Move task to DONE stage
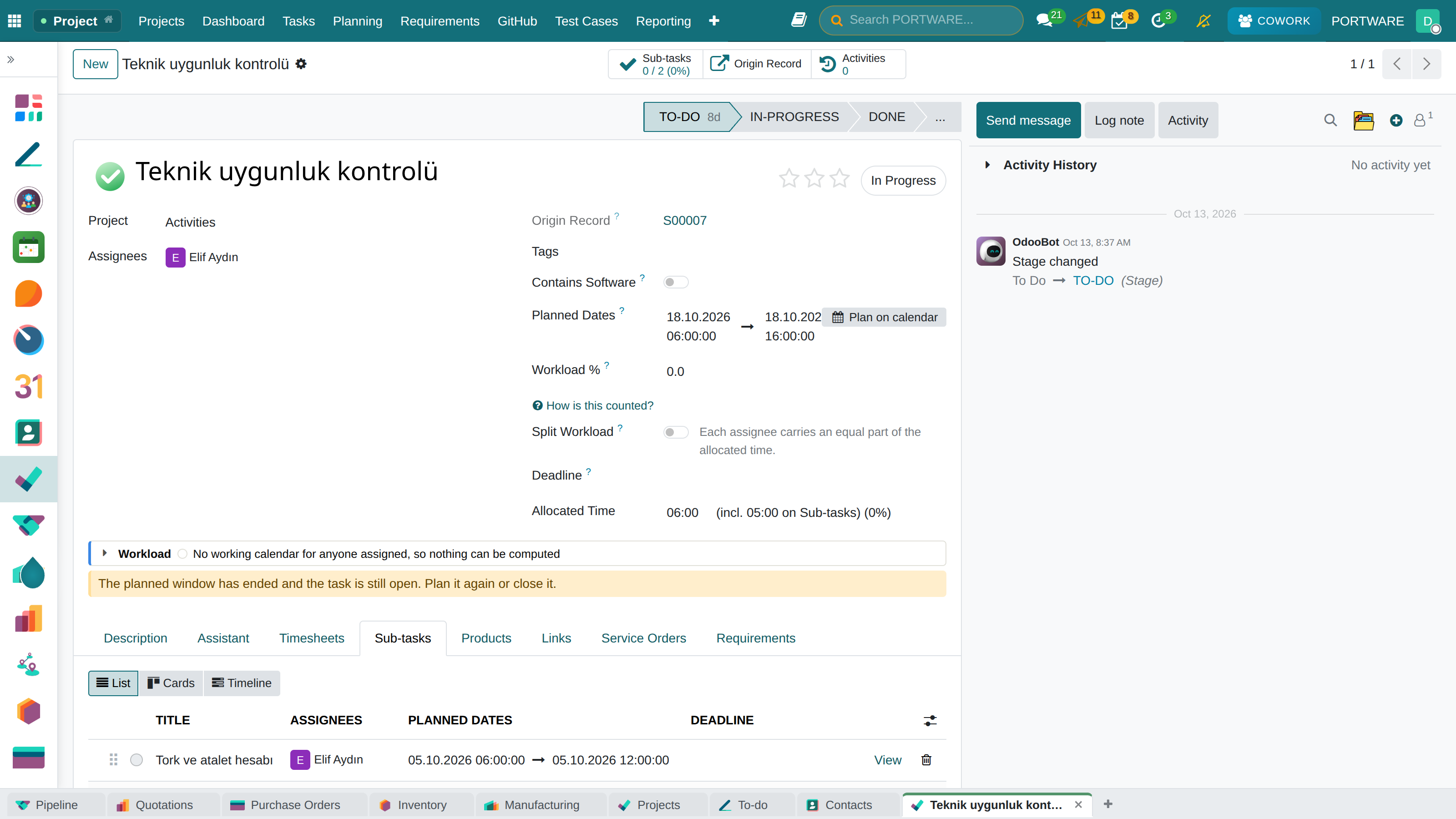1456x819 pixels. click(x=887, y=117)
